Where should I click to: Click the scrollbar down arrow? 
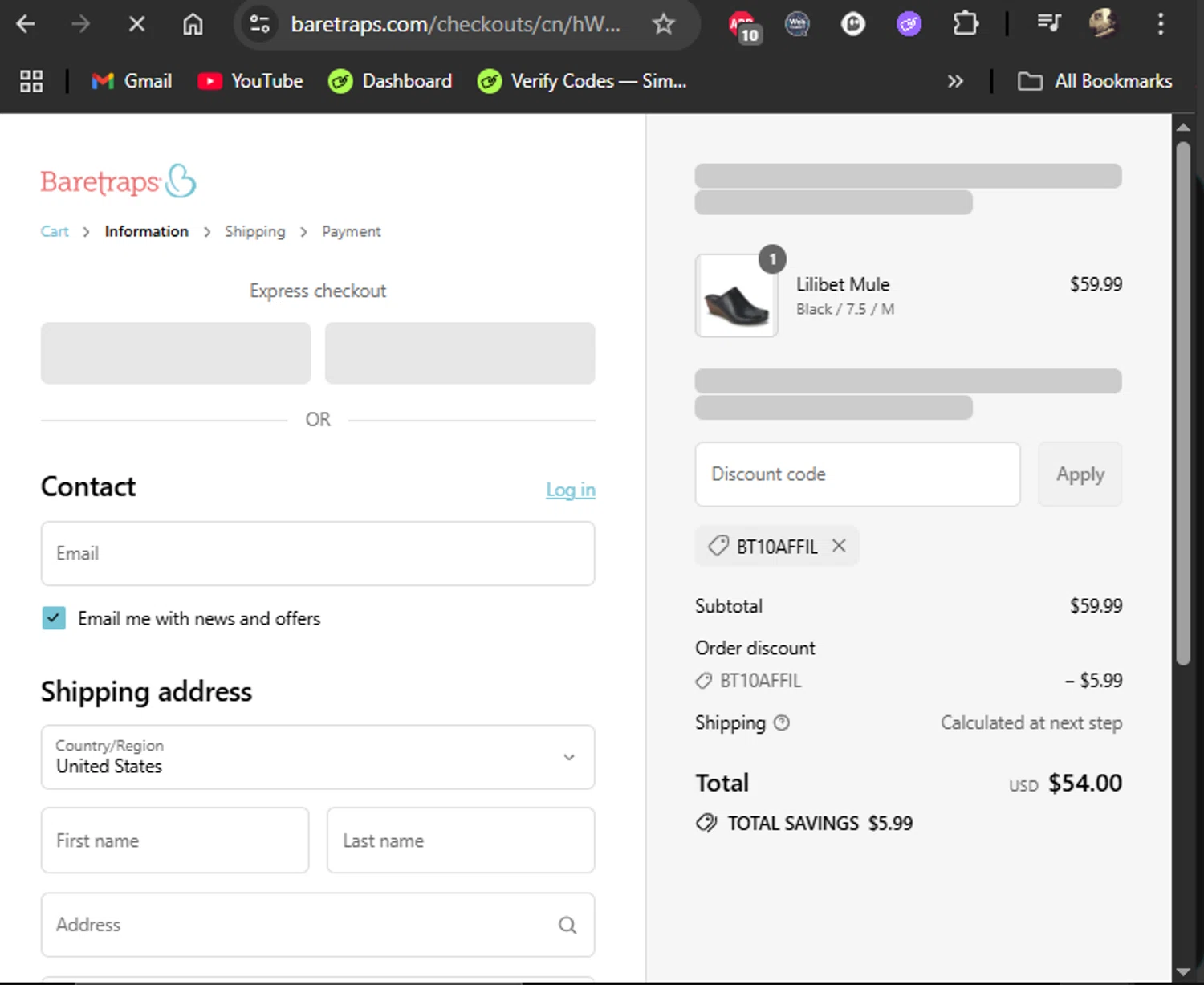pos(1183,972)
